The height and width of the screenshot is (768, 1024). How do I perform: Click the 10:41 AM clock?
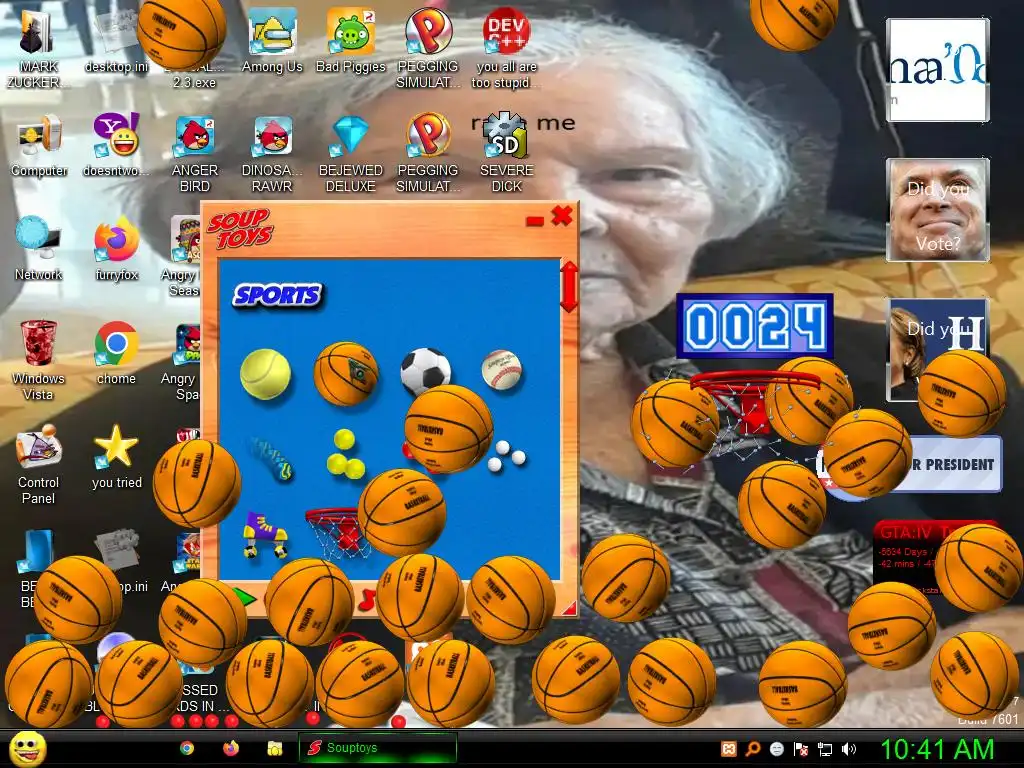[937, 749]
